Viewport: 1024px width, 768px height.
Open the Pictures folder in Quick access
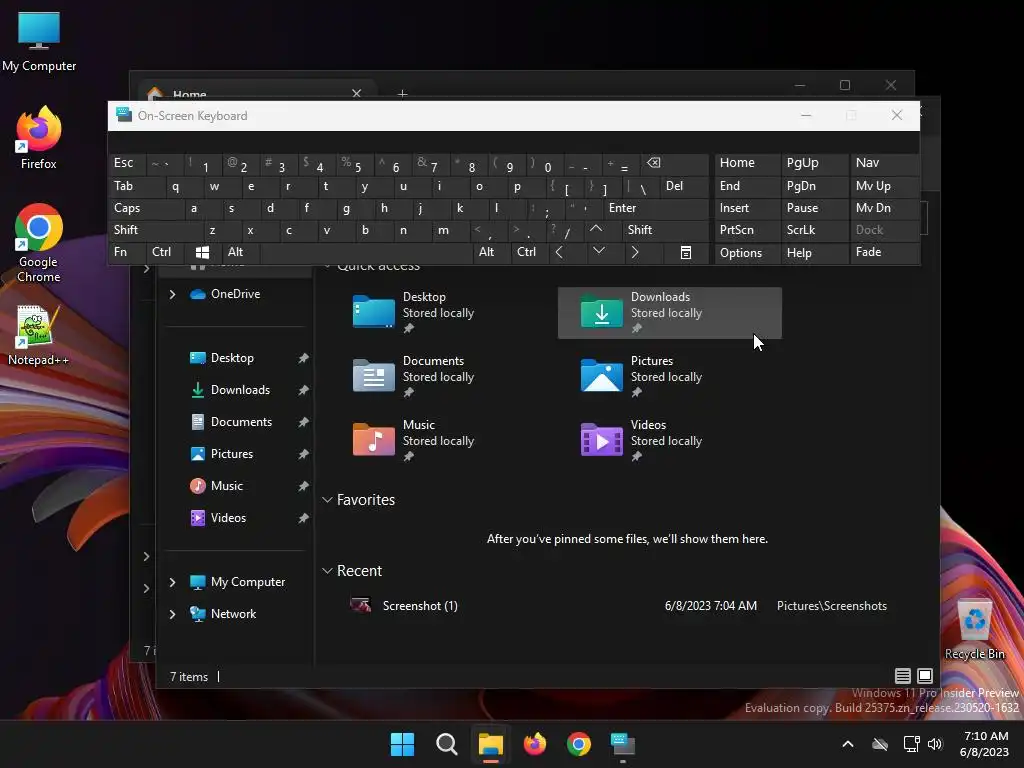click(x=669, y=377)
